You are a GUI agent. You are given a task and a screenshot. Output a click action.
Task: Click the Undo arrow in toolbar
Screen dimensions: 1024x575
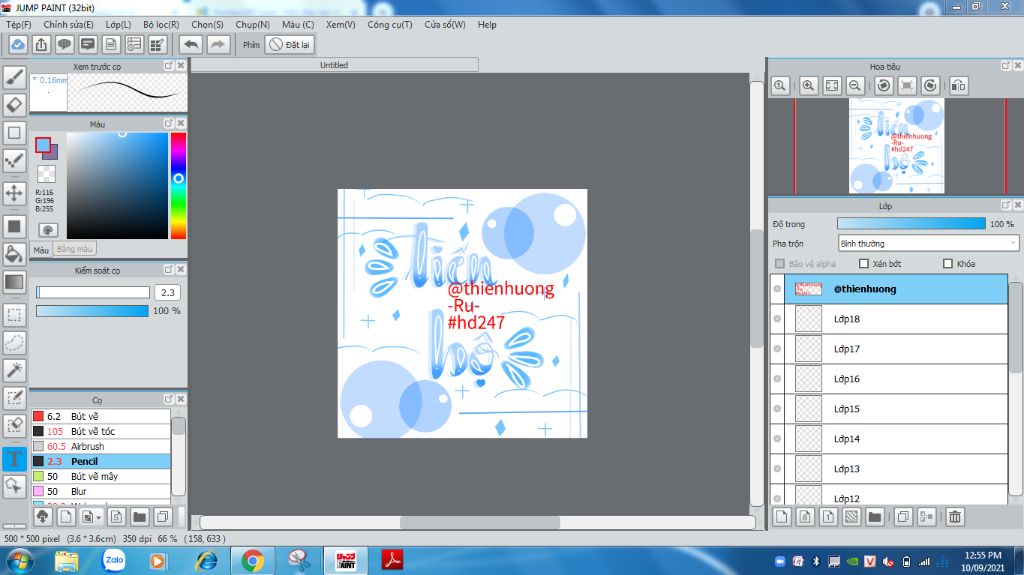pos(191,44)
